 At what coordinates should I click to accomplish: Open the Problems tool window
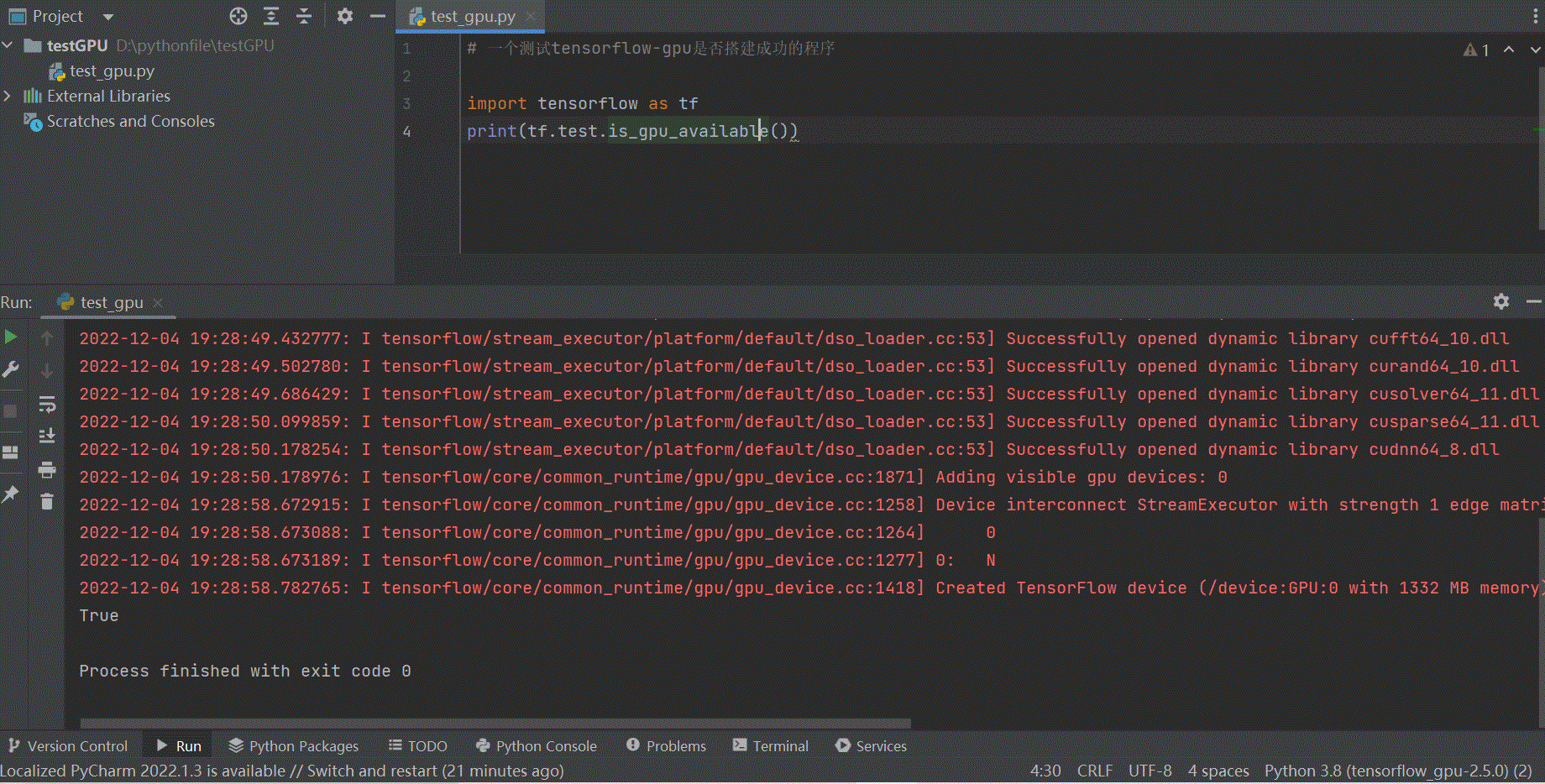[x=666, y=745]
